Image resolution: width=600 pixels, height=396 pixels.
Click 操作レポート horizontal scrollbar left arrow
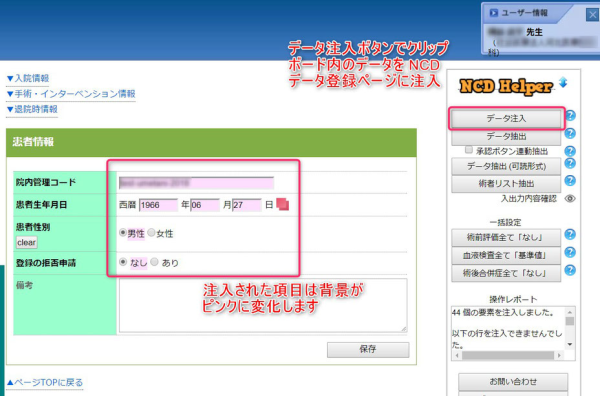[457, 355]
